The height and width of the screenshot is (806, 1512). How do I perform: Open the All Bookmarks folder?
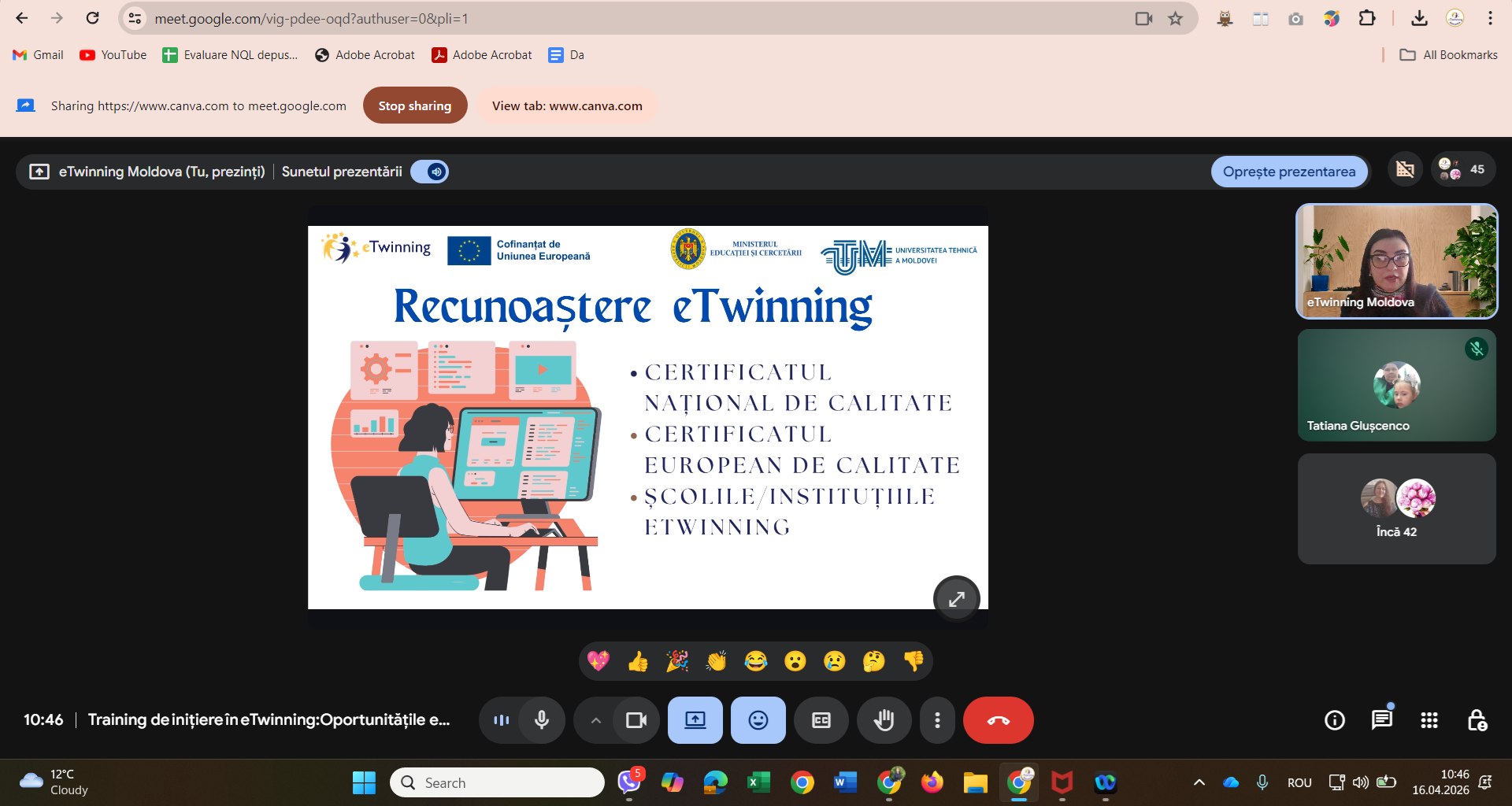pos(1449,55)
